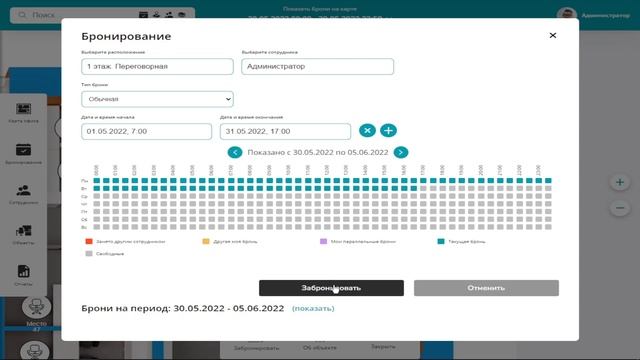Open the Администратор profile avatar
This screenshot has width=640, height=360.
(x=567, y=15)
